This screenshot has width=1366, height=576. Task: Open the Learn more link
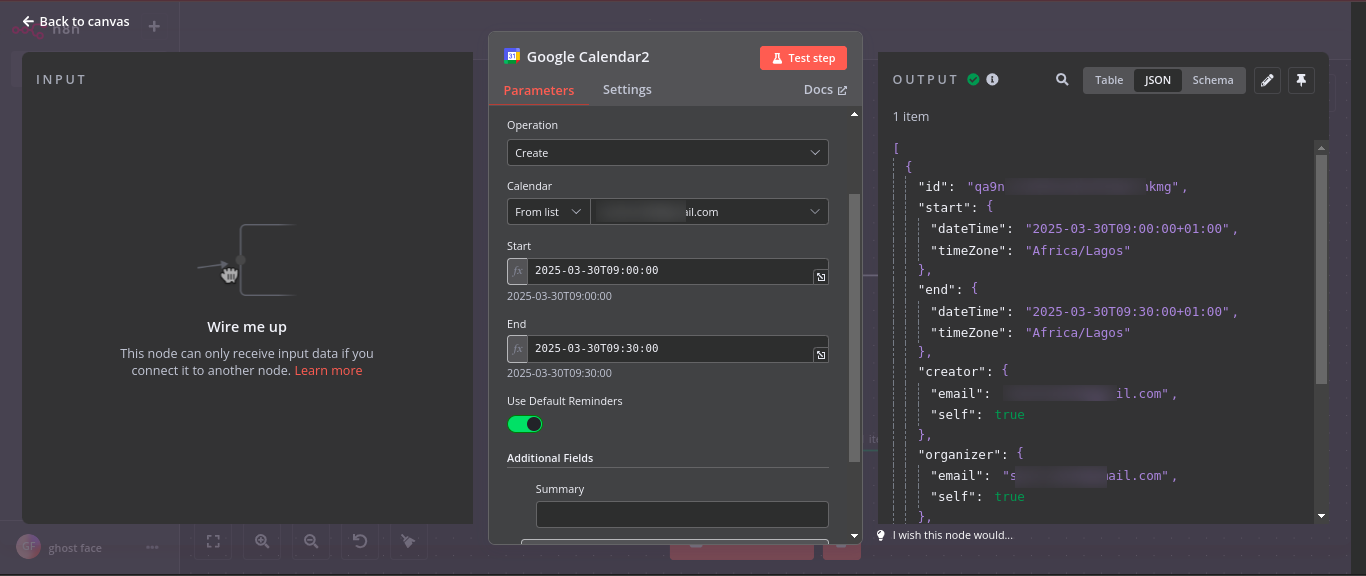click(x=328, y=371)
